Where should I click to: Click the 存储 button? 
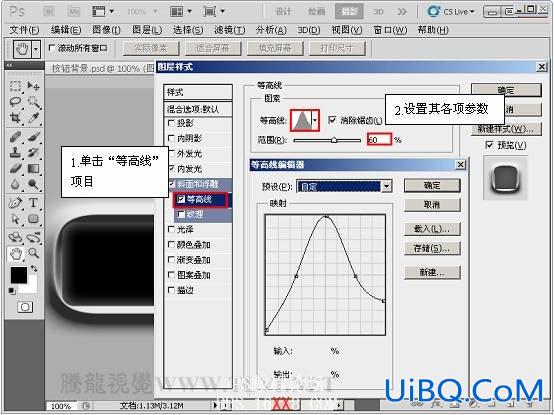coord(432,248)
